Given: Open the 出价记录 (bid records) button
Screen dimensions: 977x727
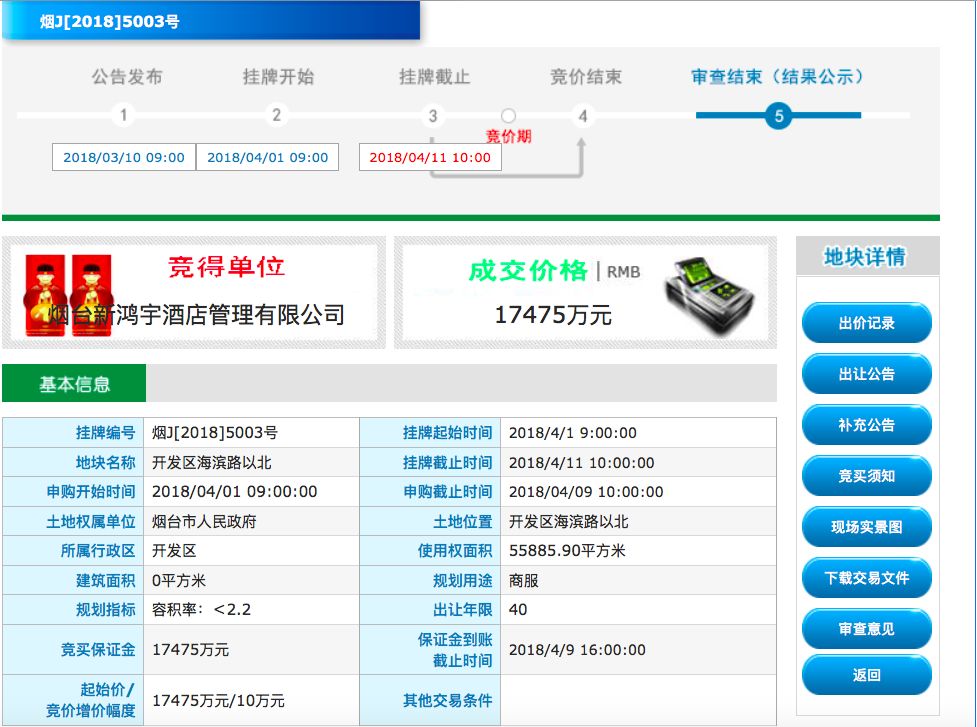Looking at the screenshot, I should (866, 323).
